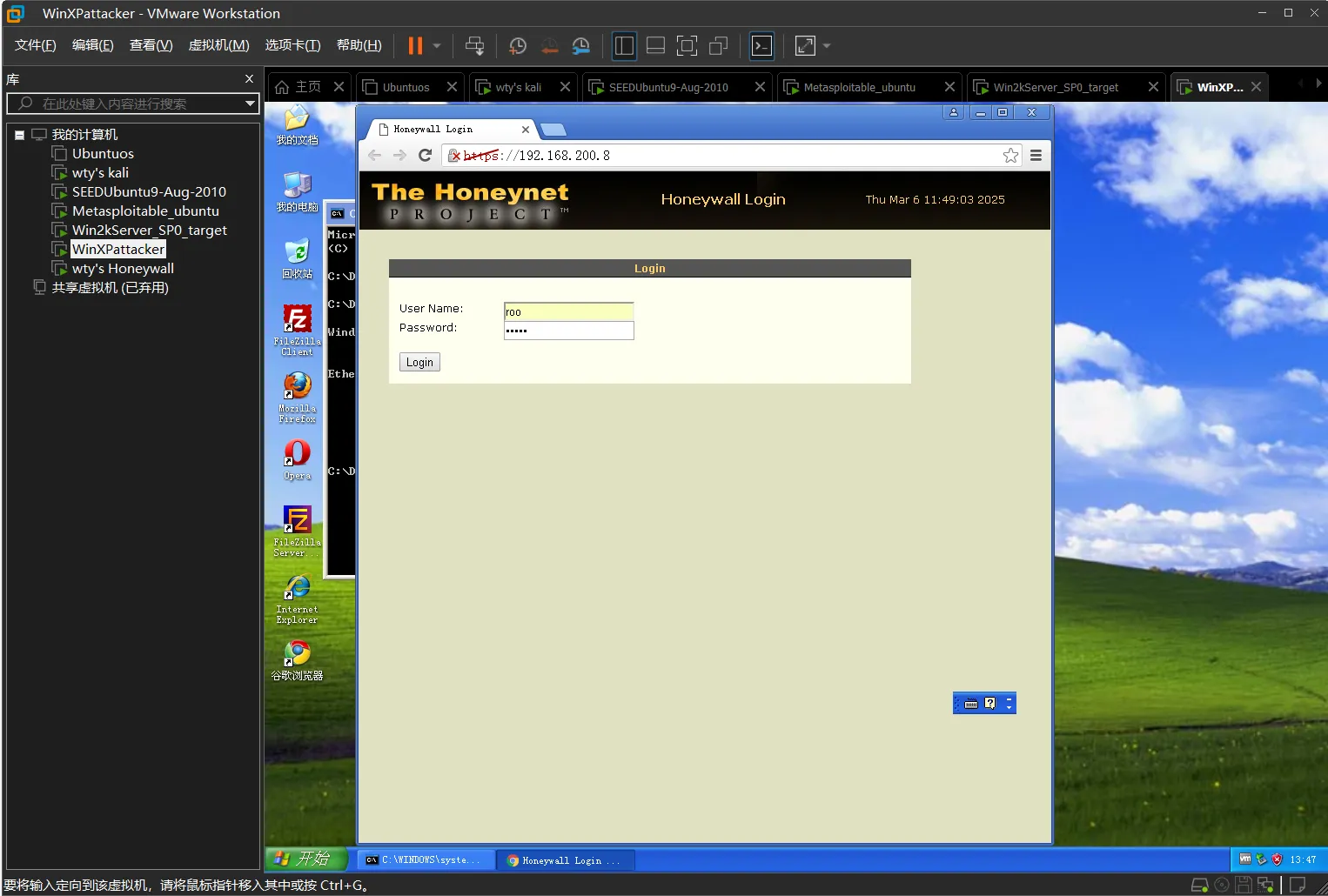The height and width of the screenshot is (896, 1328).
Task: Revert the VM to its previous snapshot
Action: [x=550, y=45]
